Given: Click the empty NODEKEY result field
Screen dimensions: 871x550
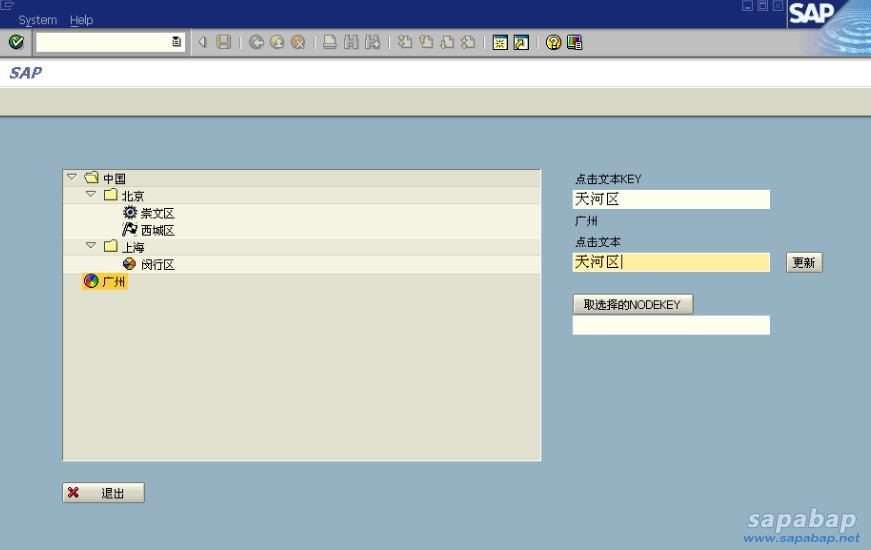Looking at the screenshot, I should (x=671, y=325).
